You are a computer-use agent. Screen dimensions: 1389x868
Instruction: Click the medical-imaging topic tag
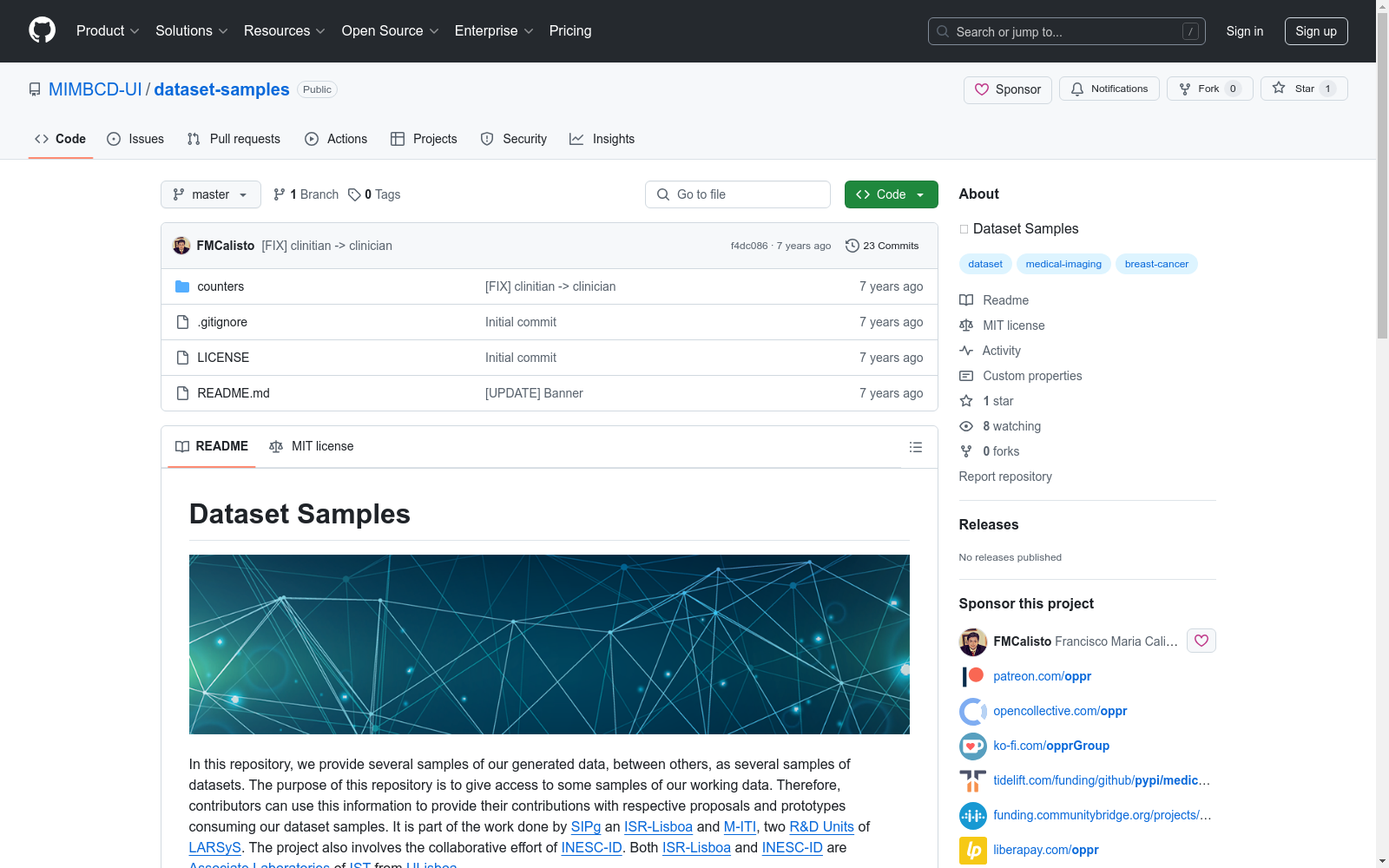(x=1063, y=264)
